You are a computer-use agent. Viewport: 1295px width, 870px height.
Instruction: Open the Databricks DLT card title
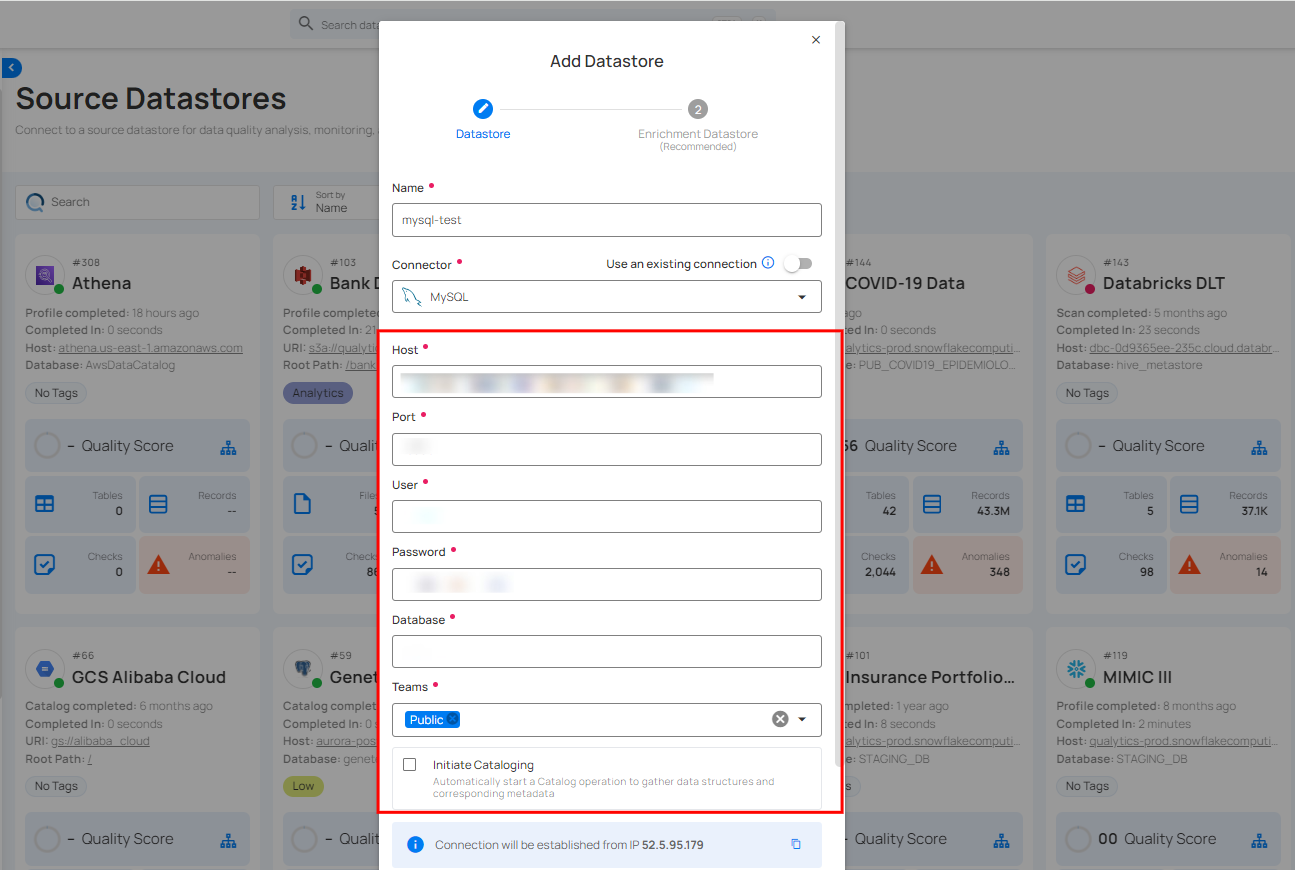click(x=1164, y=283)
